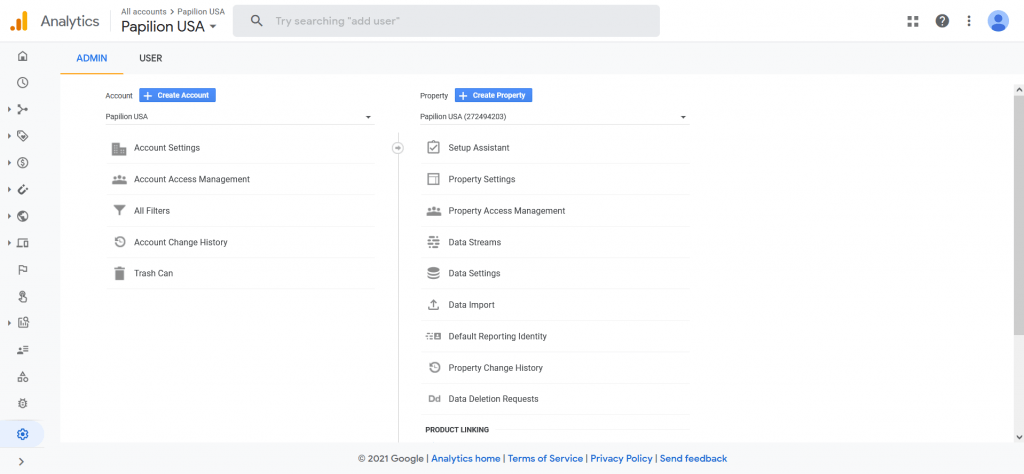This screenshot has width=1024, height=474.
Task: Open Custom definitions shapes icon in sidebar
Action: tap(22, 377)
